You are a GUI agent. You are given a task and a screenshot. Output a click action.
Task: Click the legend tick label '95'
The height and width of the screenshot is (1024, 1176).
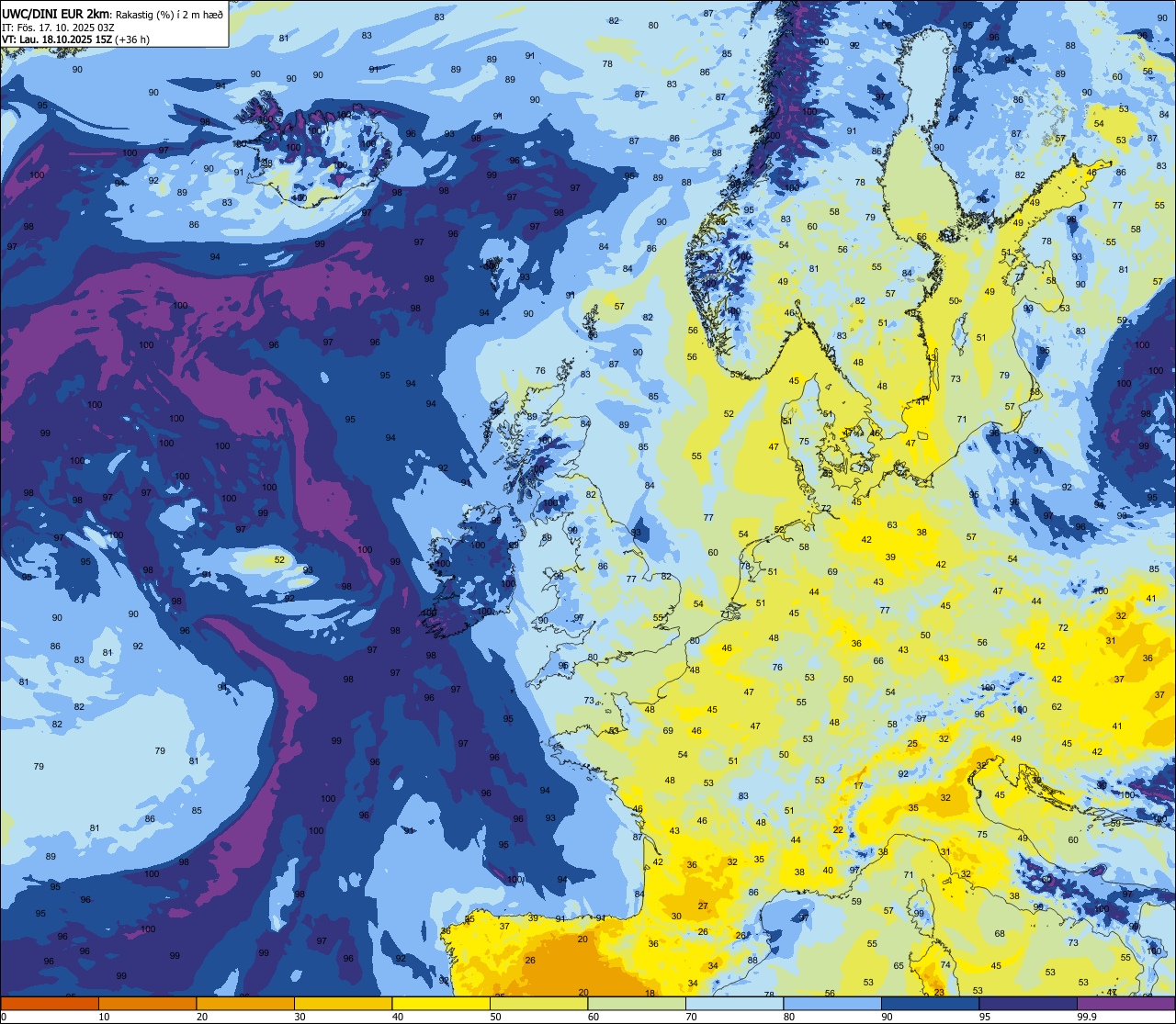[985, 1017]
